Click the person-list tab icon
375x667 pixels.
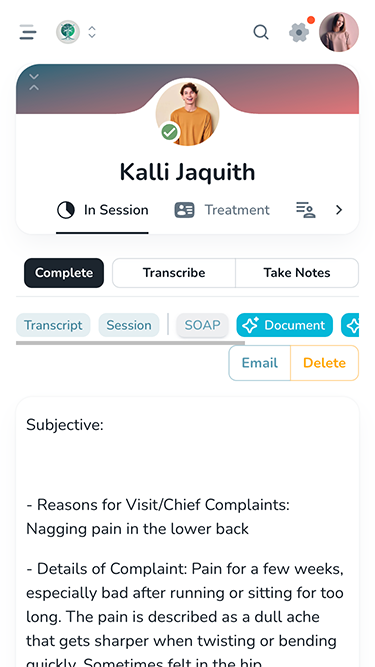(306, 210)
